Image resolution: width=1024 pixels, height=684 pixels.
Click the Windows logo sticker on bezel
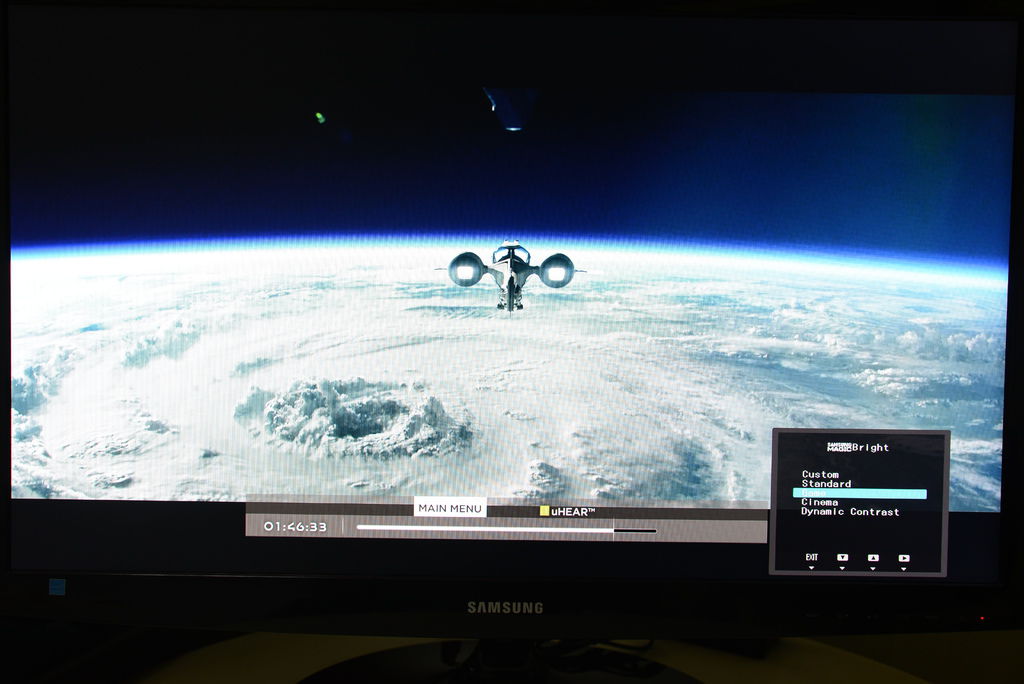point(57,587)
